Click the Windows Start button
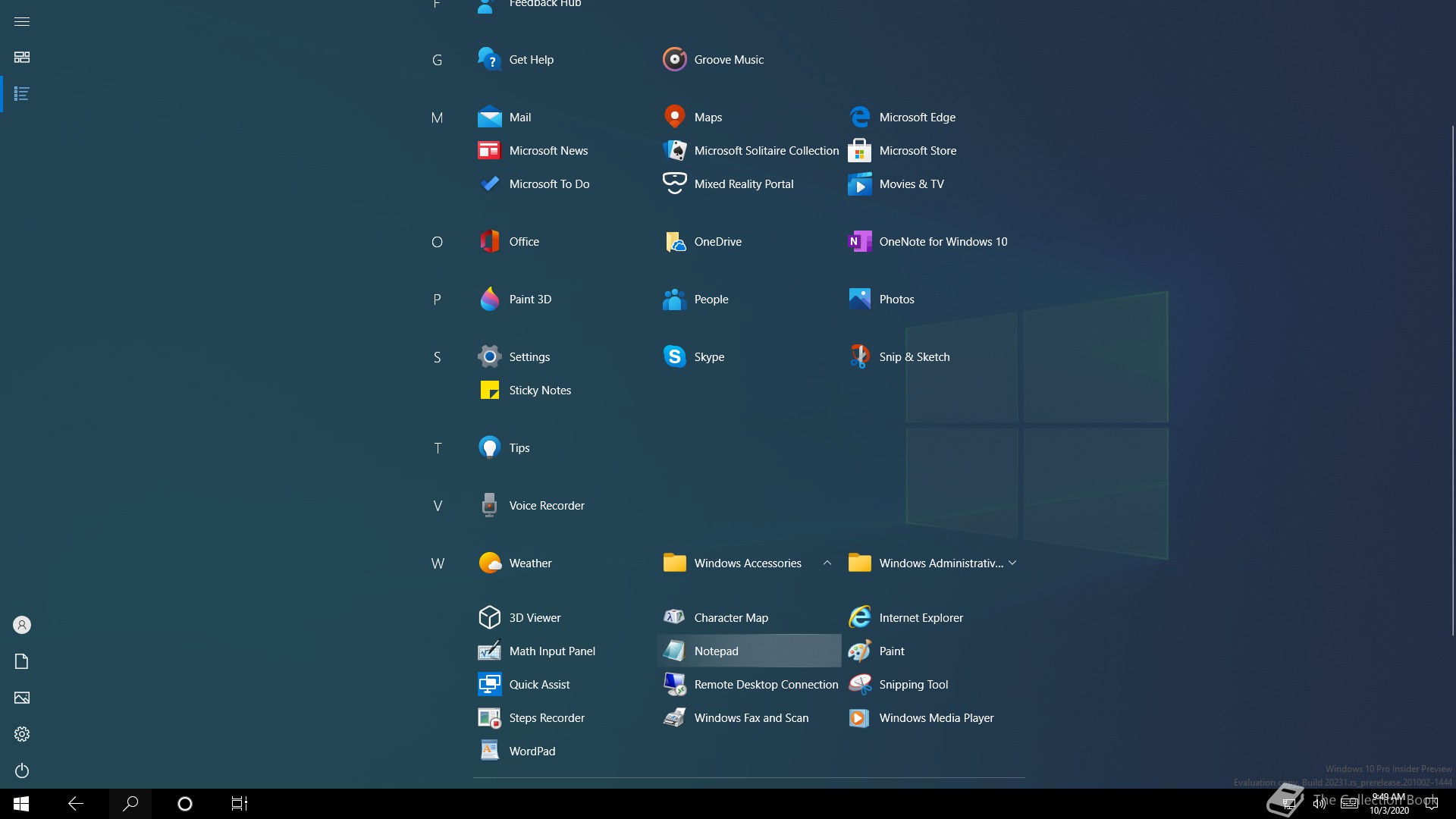Image resolution: width=1456 pixels, height=819 pixels. (x=21, y=804)
